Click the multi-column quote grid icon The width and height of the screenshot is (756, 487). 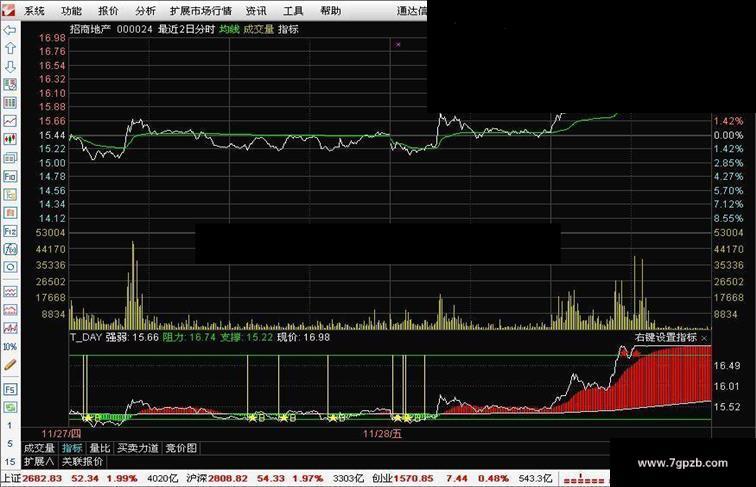coord(10,103)
